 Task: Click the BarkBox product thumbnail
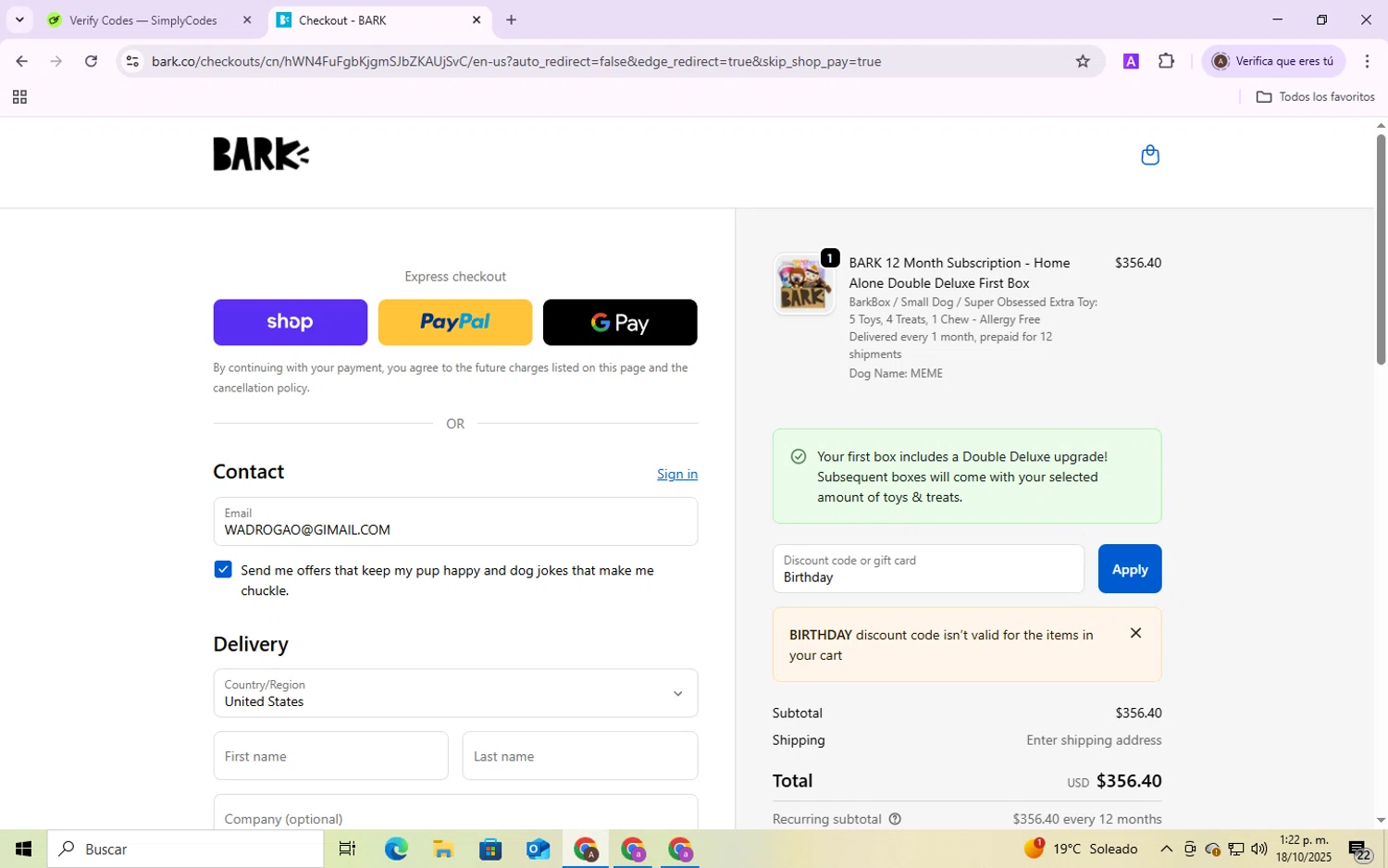[x=804, y=284]
